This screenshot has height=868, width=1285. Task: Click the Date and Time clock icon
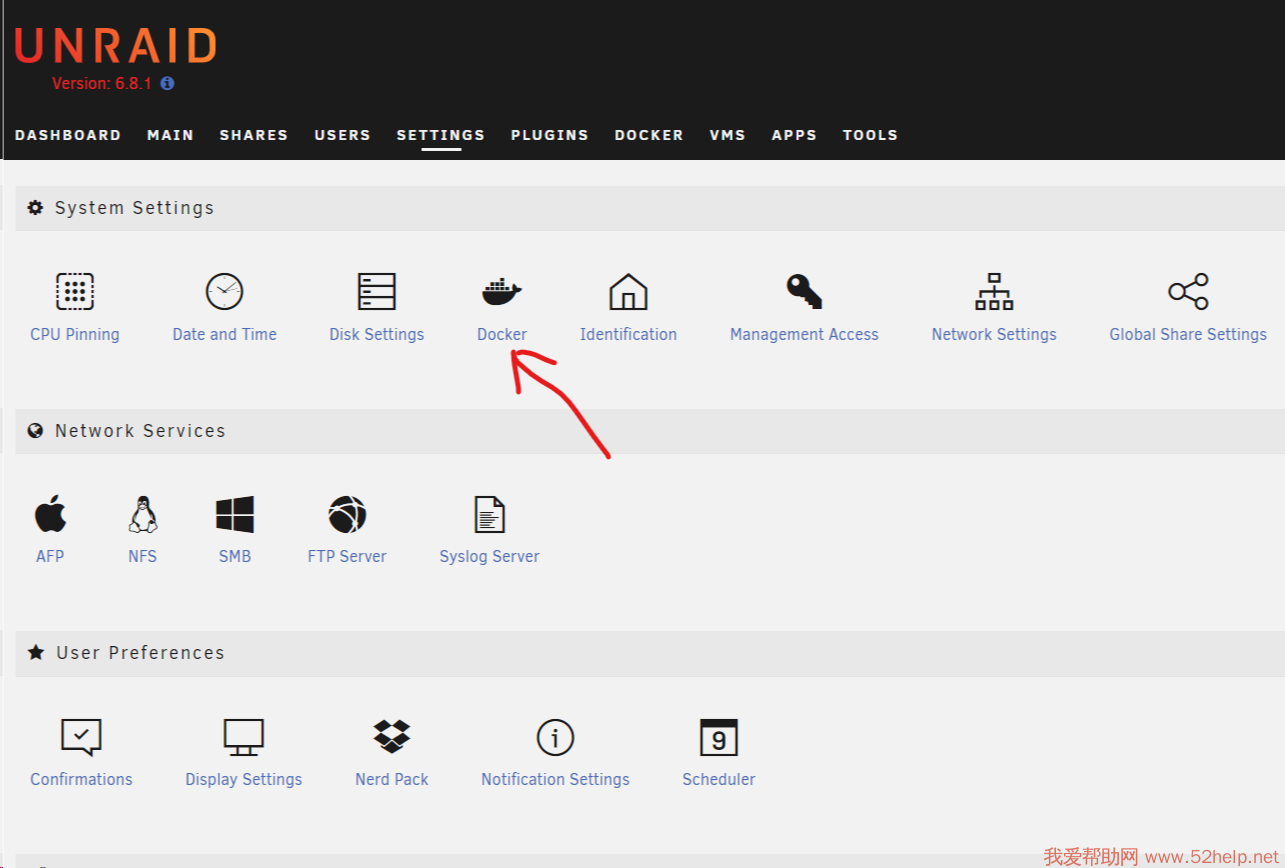pos(224,292)
